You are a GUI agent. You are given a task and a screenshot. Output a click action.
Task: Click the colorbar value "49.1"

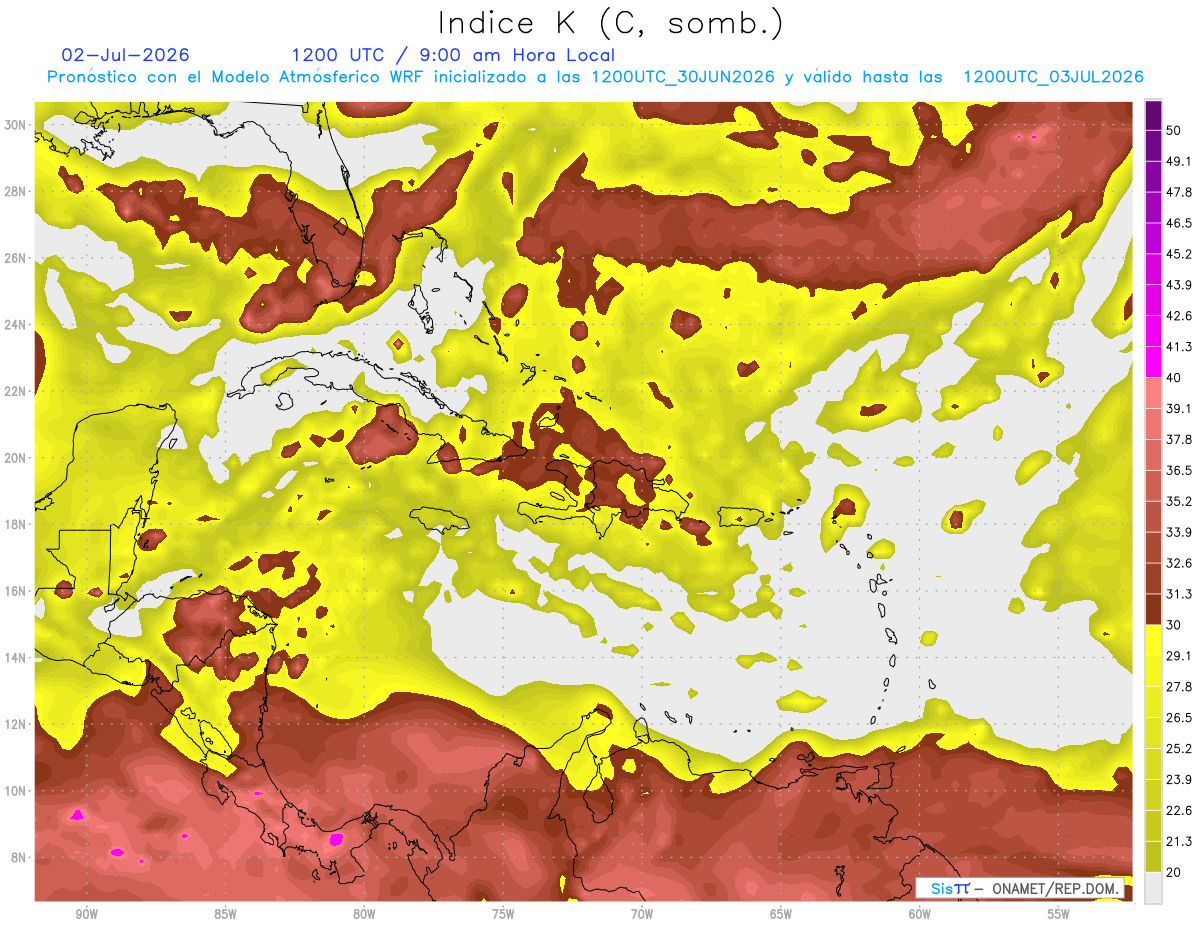1180,161
